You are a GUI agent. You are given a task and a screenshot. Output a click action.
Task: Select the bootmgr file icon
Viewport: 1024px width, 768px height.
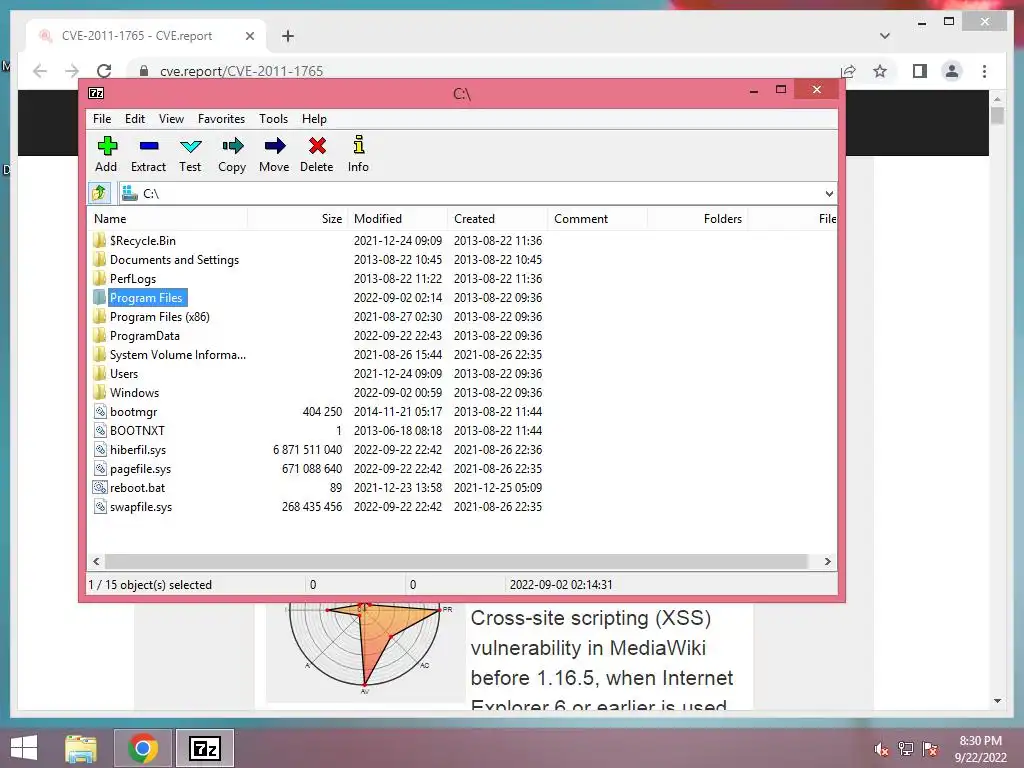click(100, 411)
